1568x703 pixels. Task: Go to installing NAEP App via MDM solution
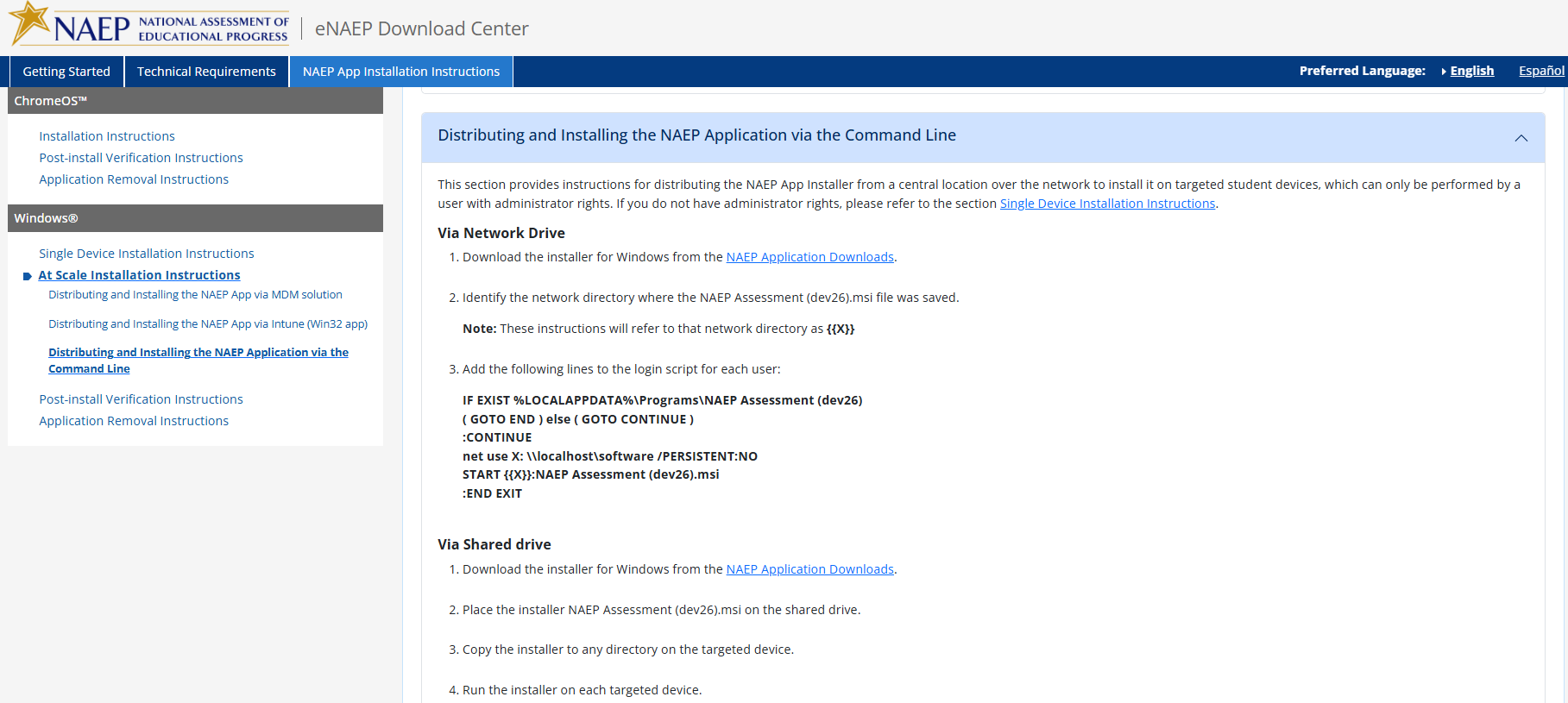click(x=195, y=295)
